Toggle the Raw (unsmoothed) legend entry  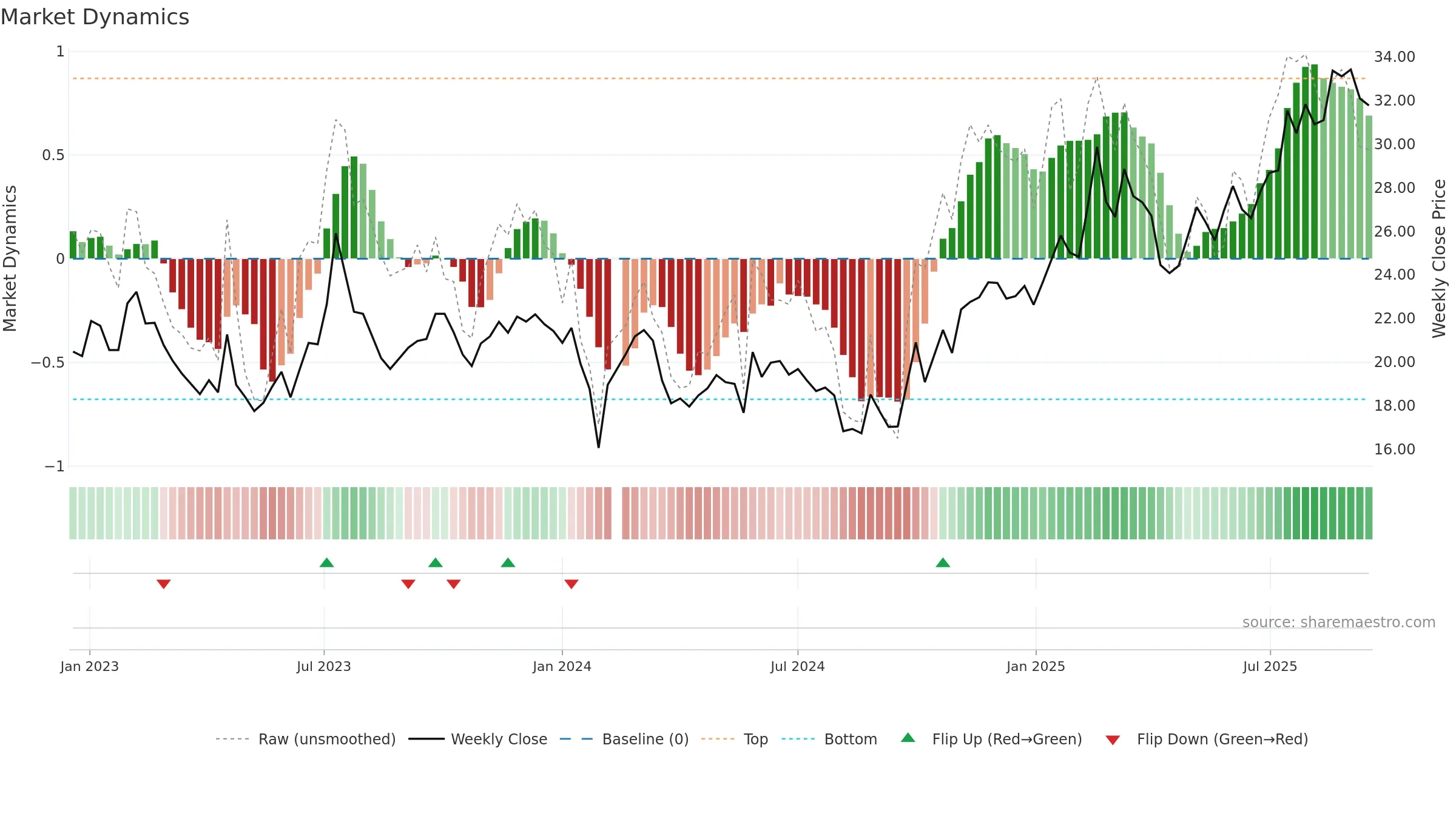[x=305, y=739]
